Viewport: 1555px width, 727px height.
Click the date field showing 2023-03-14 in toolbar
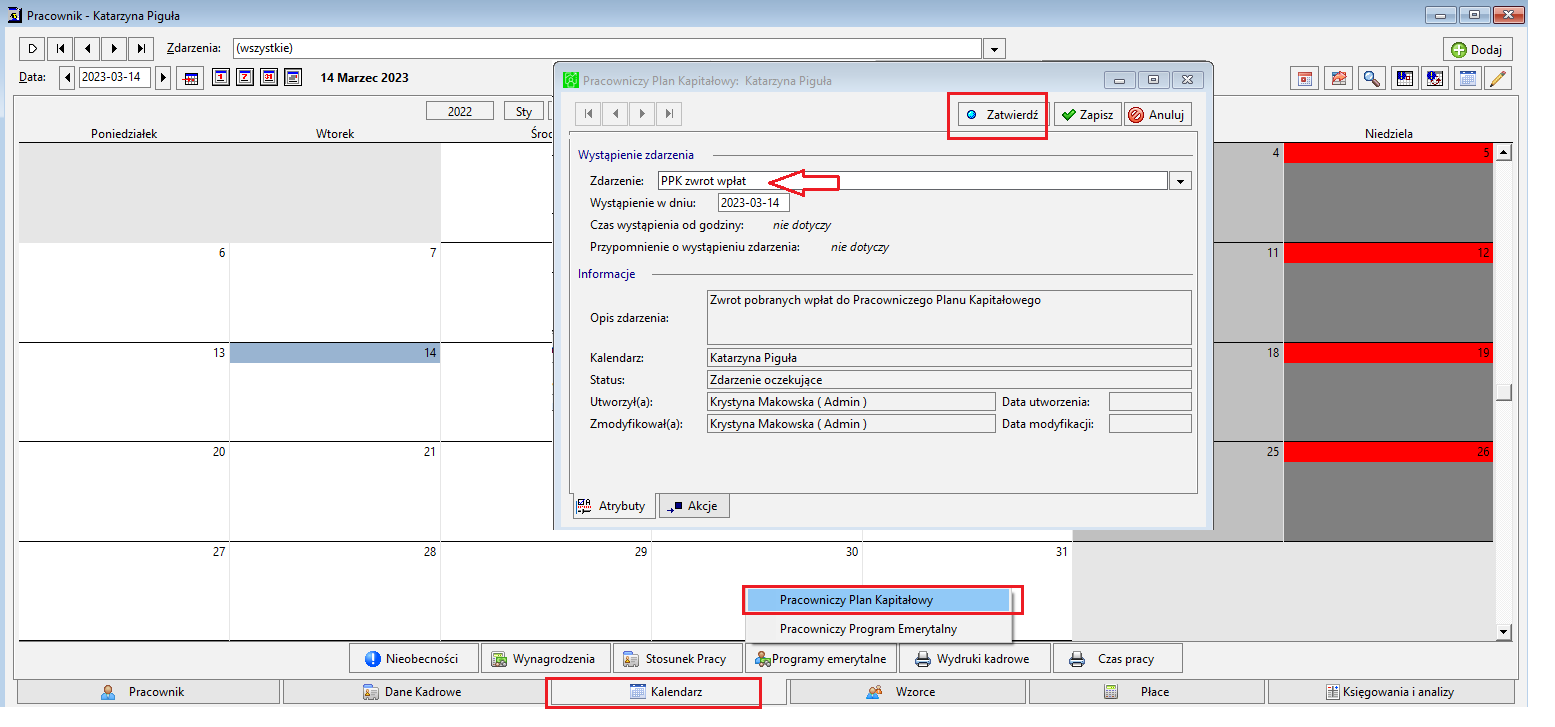click(114, 77)
